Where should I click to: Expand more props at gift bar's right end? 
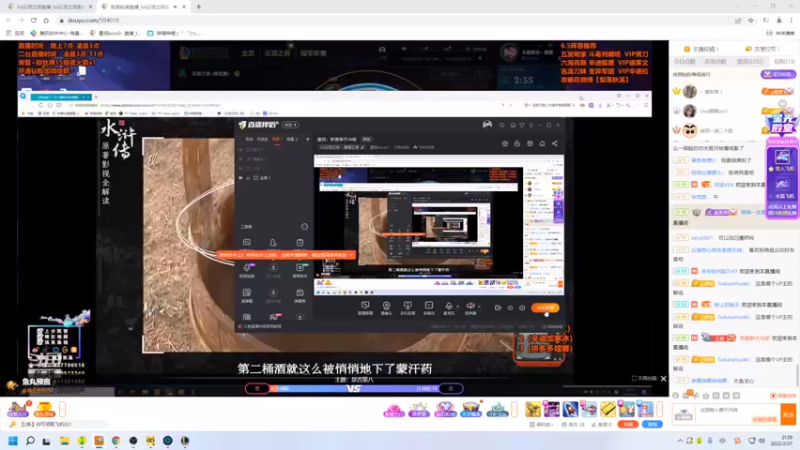(660, 409)
